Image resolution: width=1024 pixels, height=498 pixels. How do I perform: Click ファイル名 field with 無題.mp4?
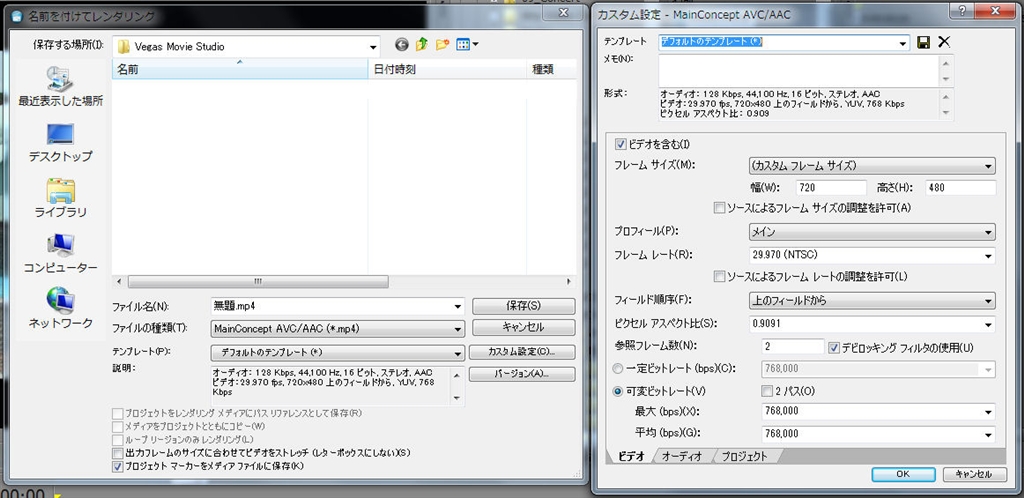click(331, 305)
